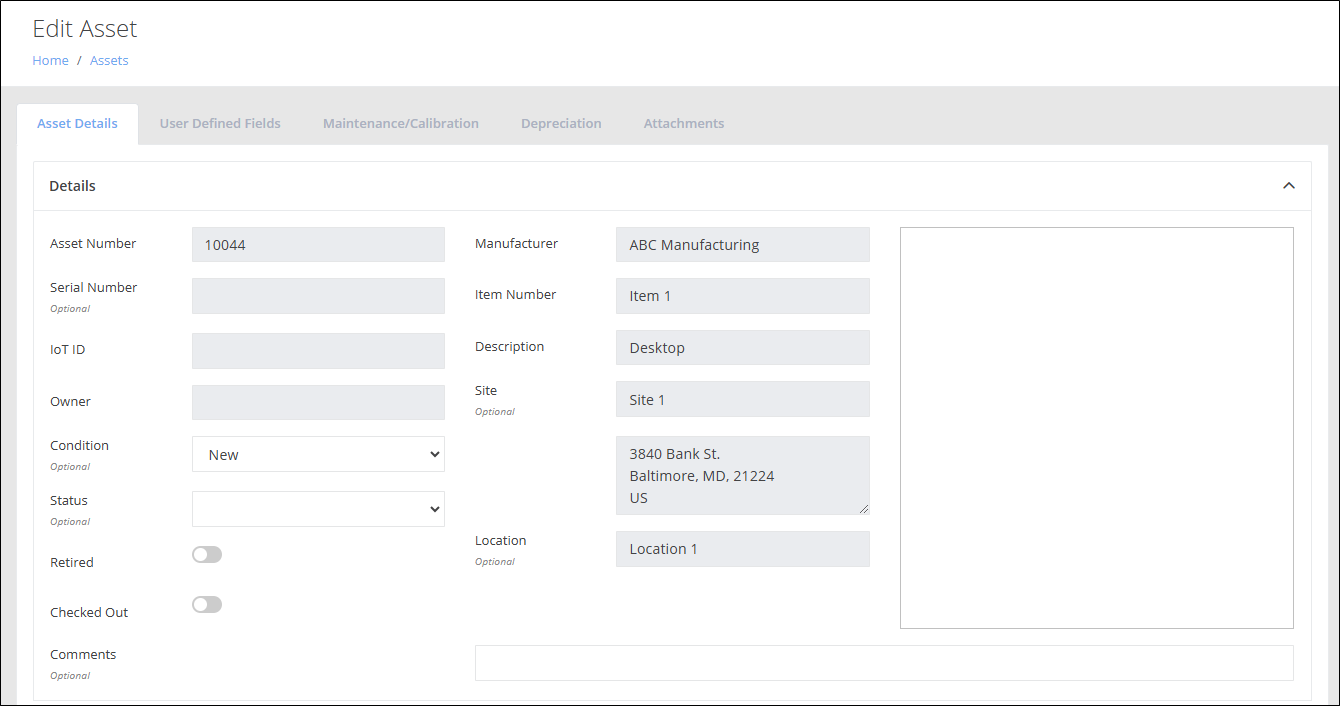Collapse the Details section chevron

pos(1289,186)
